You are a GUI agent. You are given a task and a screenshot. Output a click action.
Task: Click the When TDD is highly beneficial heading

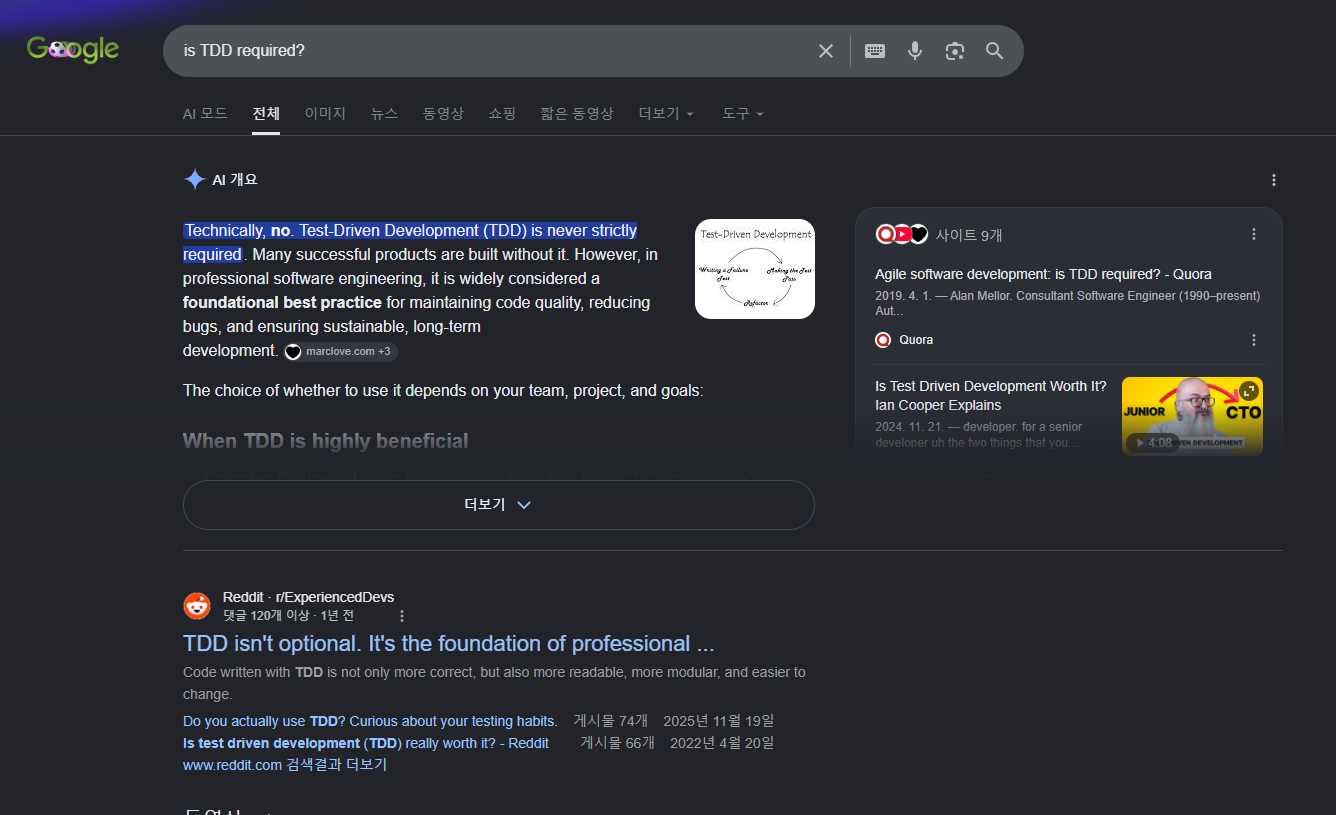[x=326, y=441]
